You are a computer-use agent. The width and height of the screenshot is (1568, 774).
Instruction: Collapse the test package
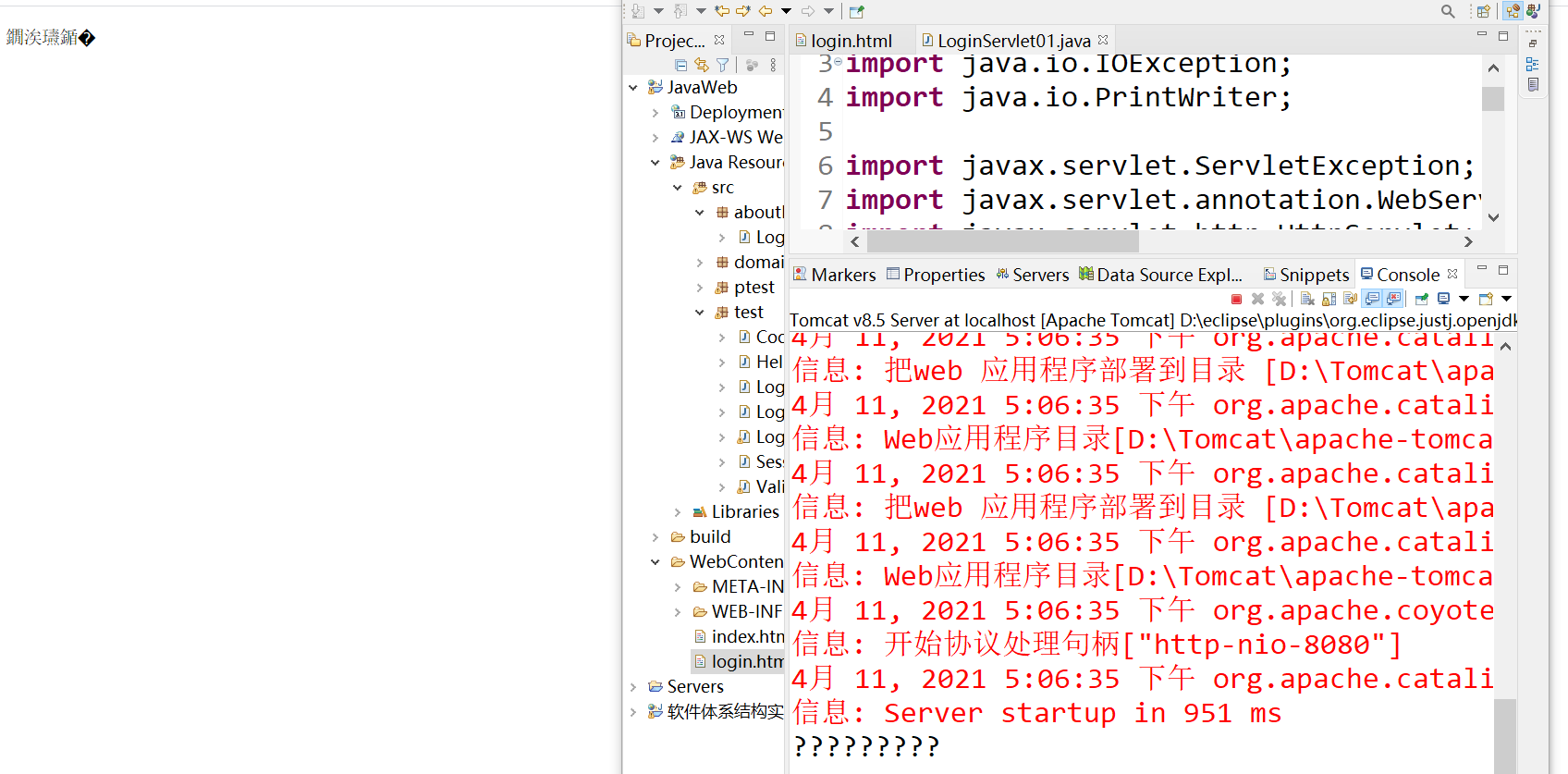tap(700, 313)
